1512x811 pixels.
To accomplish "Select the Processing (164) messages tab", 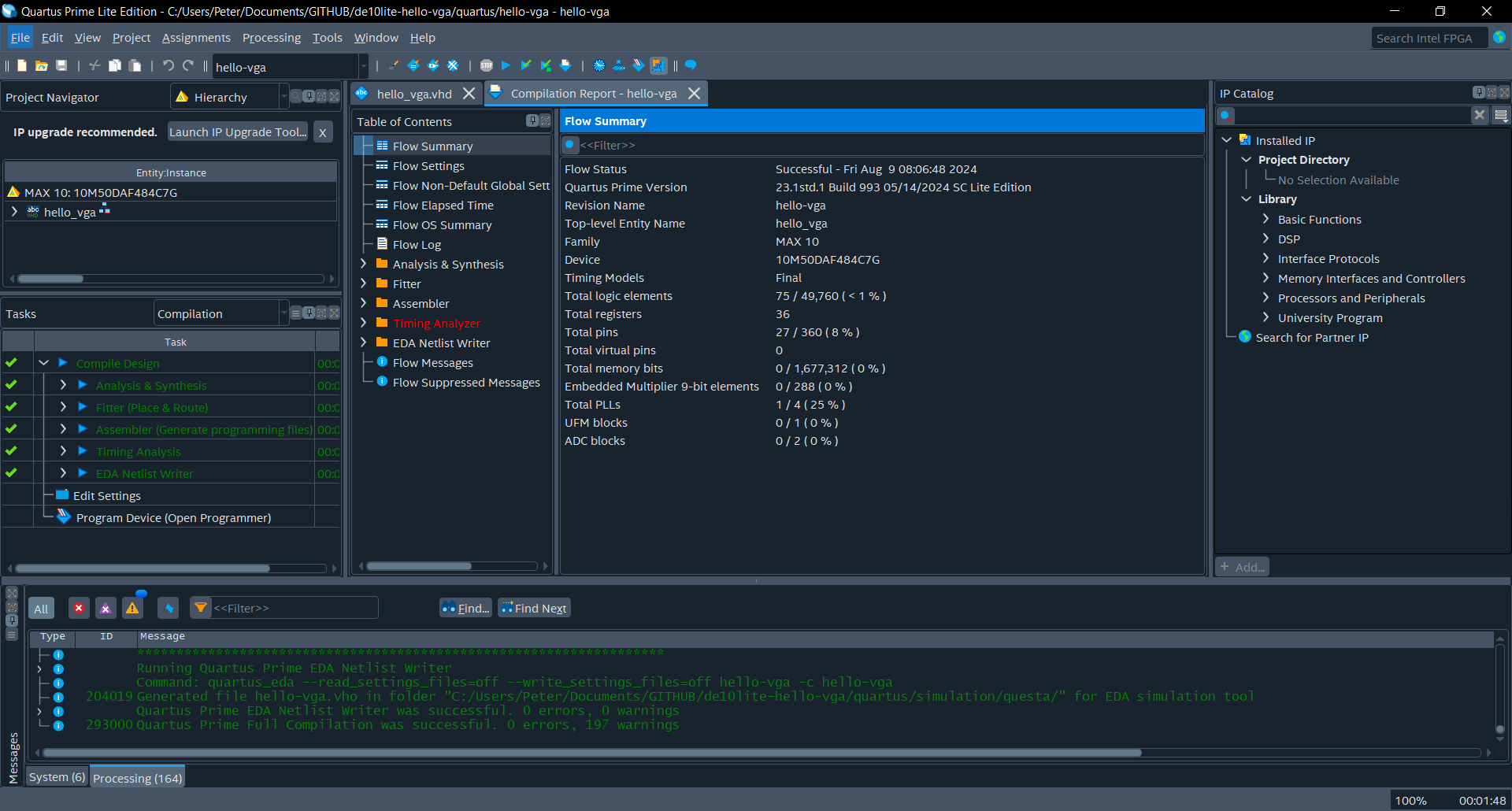I will point(137,777).
